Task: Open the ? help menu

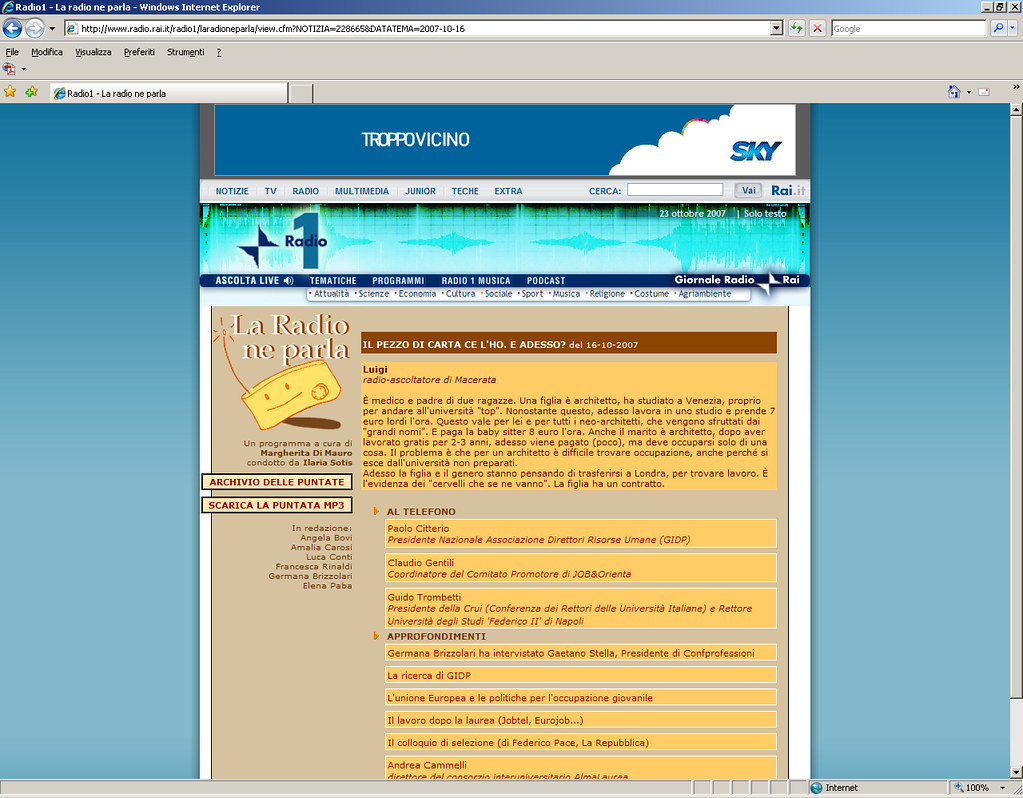Action: pos(219,52)
